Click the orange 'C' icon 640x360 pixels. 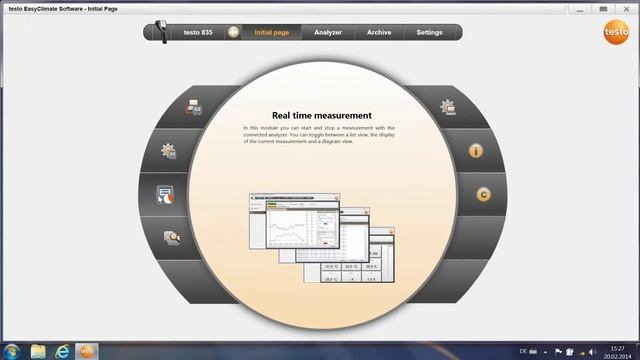(484, 195)
